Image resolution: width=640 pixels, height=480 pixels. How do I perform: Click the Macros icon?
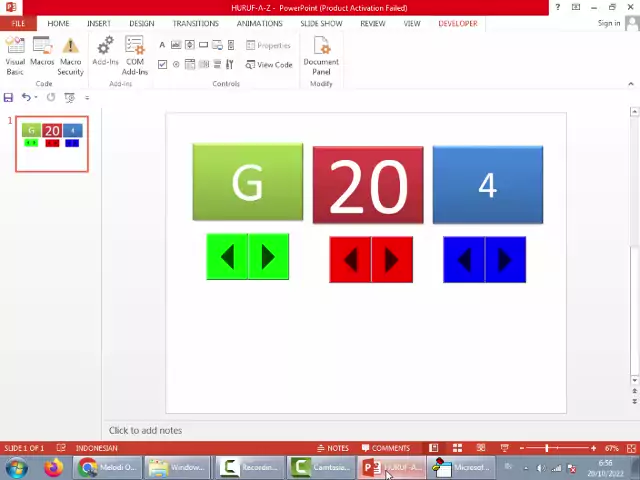point(42,56)
